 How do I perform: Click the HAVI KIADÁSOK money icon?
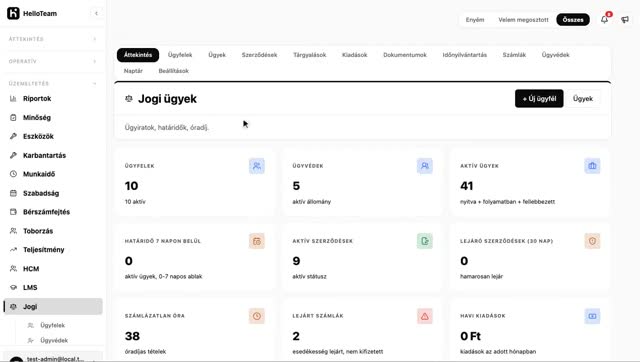[x=592, y=316]
